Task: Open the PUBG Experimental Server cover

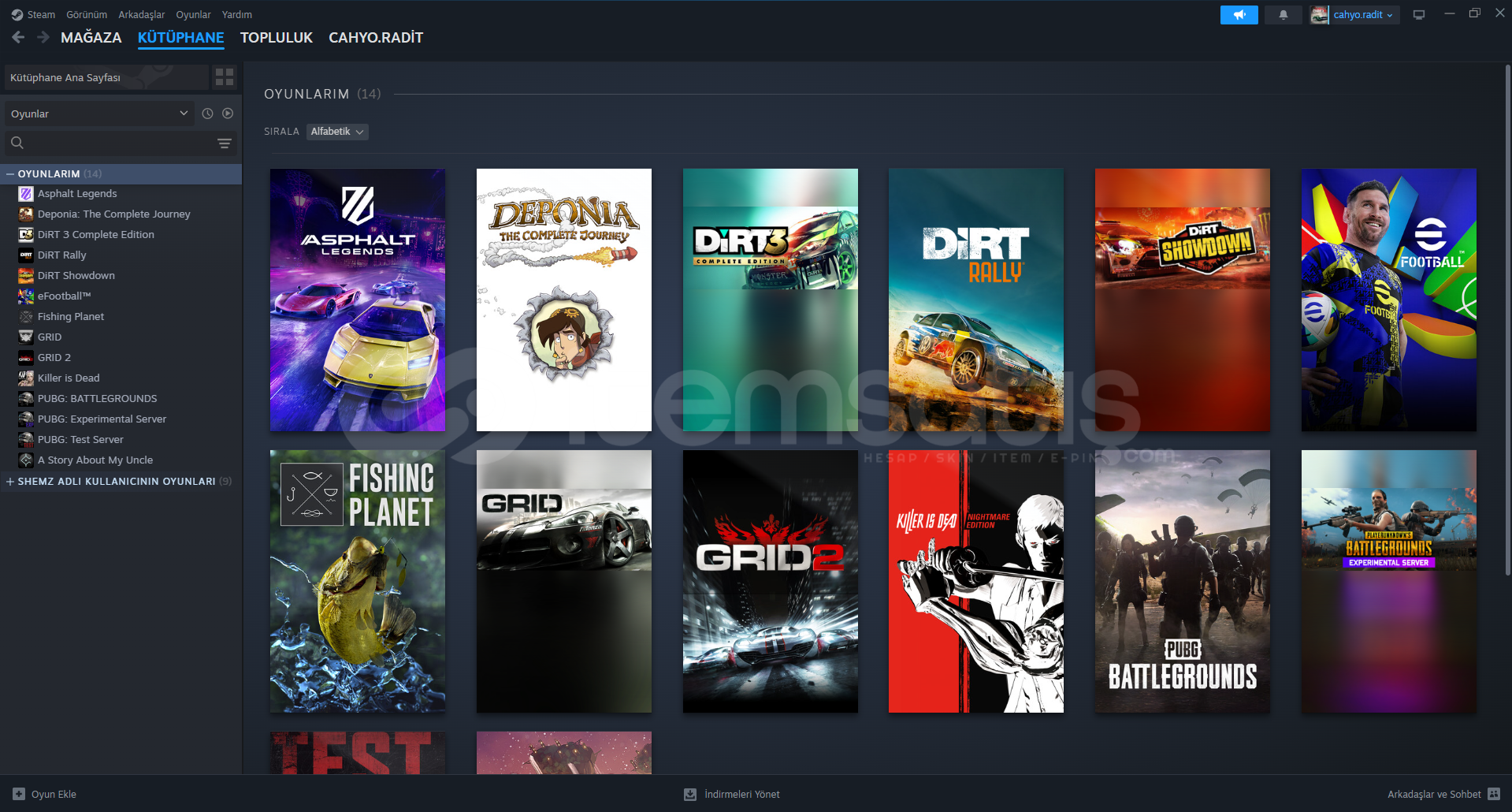Action: tap(1389, 581)
